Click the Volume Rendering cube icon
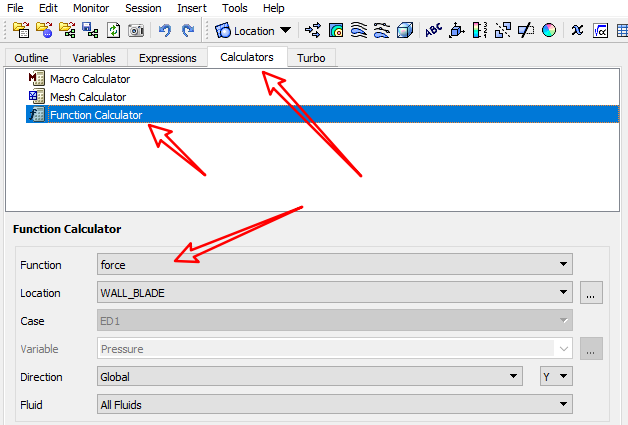The height and width of the screenshot is (425, 628). 406,31
